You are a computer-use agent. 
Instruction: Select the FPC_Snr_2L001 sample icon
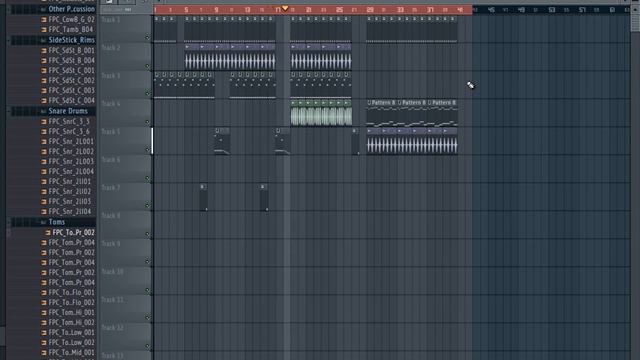point(44,142)
